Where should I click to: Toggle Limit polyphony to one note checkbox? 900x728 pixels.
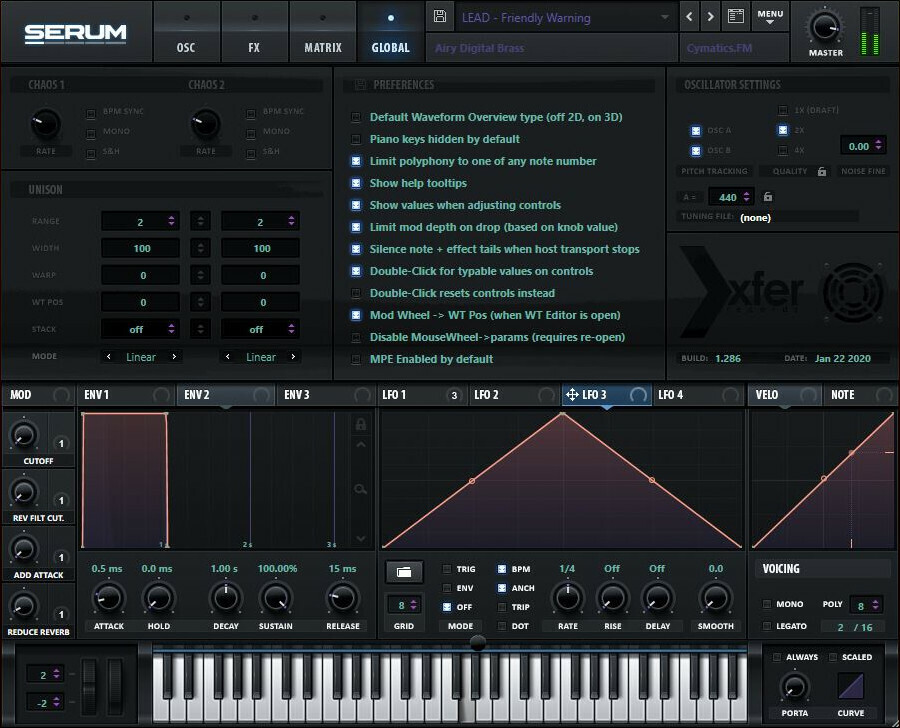tap(356, 161)
